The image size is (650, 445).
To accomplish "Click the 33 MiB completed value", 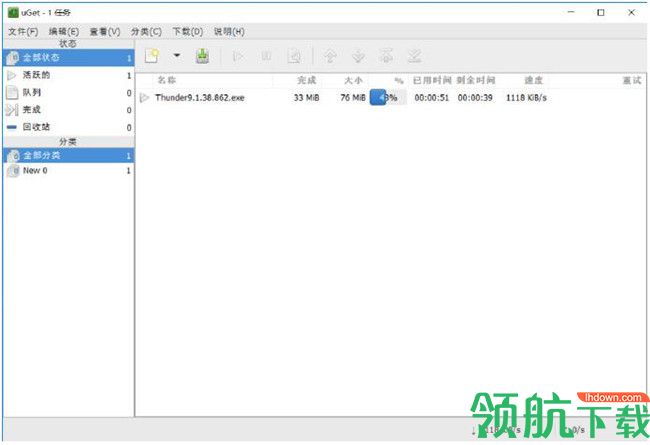I will tap(307, 98).
